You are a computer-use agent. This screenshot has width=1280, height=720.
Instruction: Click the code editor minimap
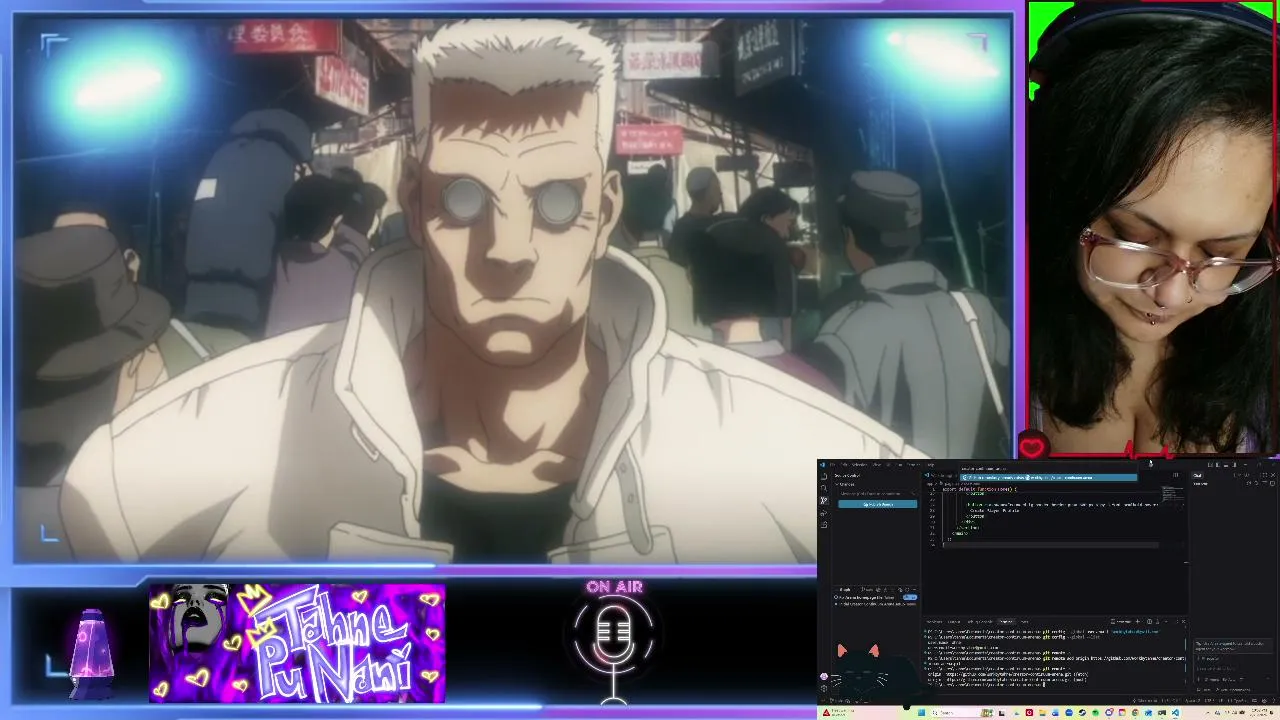pyautogui.click(x=1172, y=494)
